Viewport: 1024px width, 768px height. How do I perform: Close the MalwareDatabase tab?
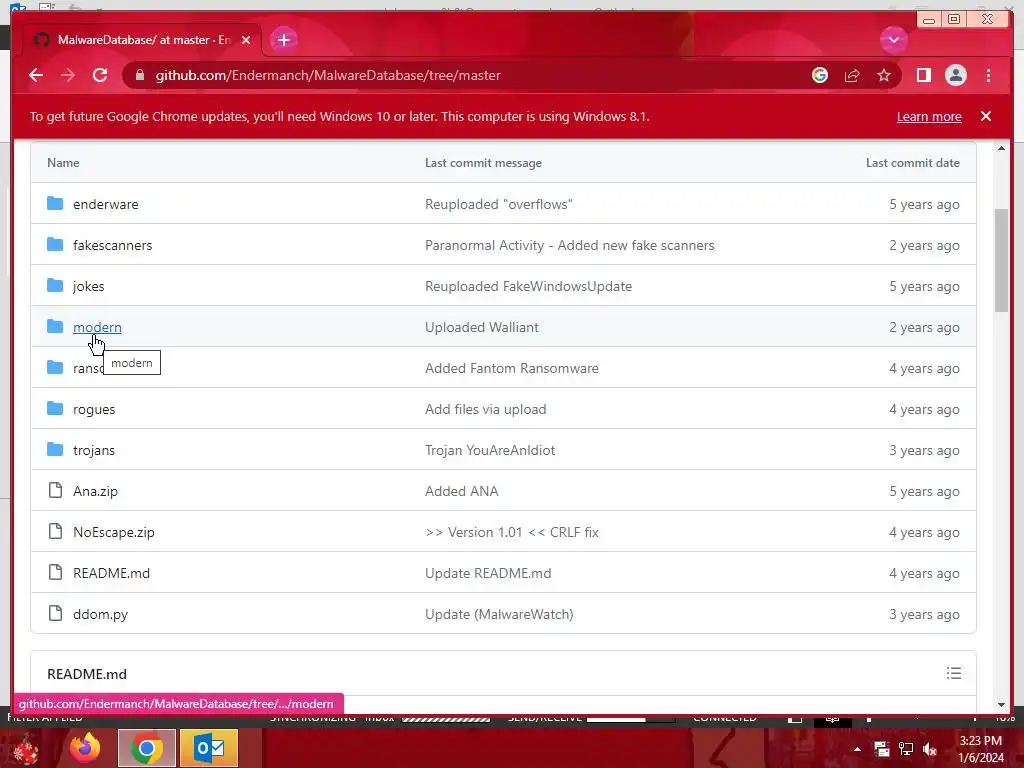[246, 40]
